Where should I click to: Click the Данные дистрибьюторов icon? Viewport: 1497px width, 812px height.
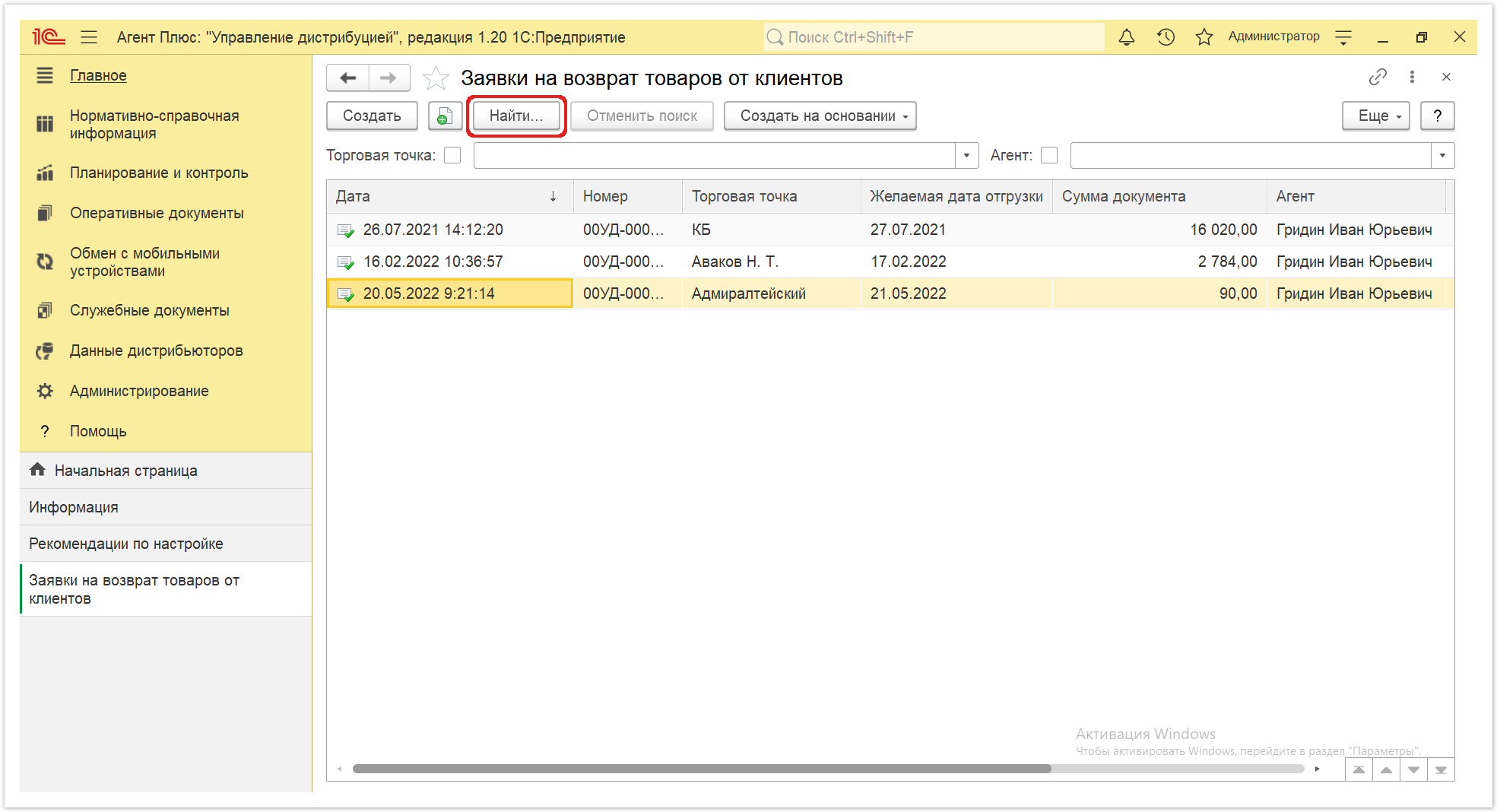click(45, 350)
